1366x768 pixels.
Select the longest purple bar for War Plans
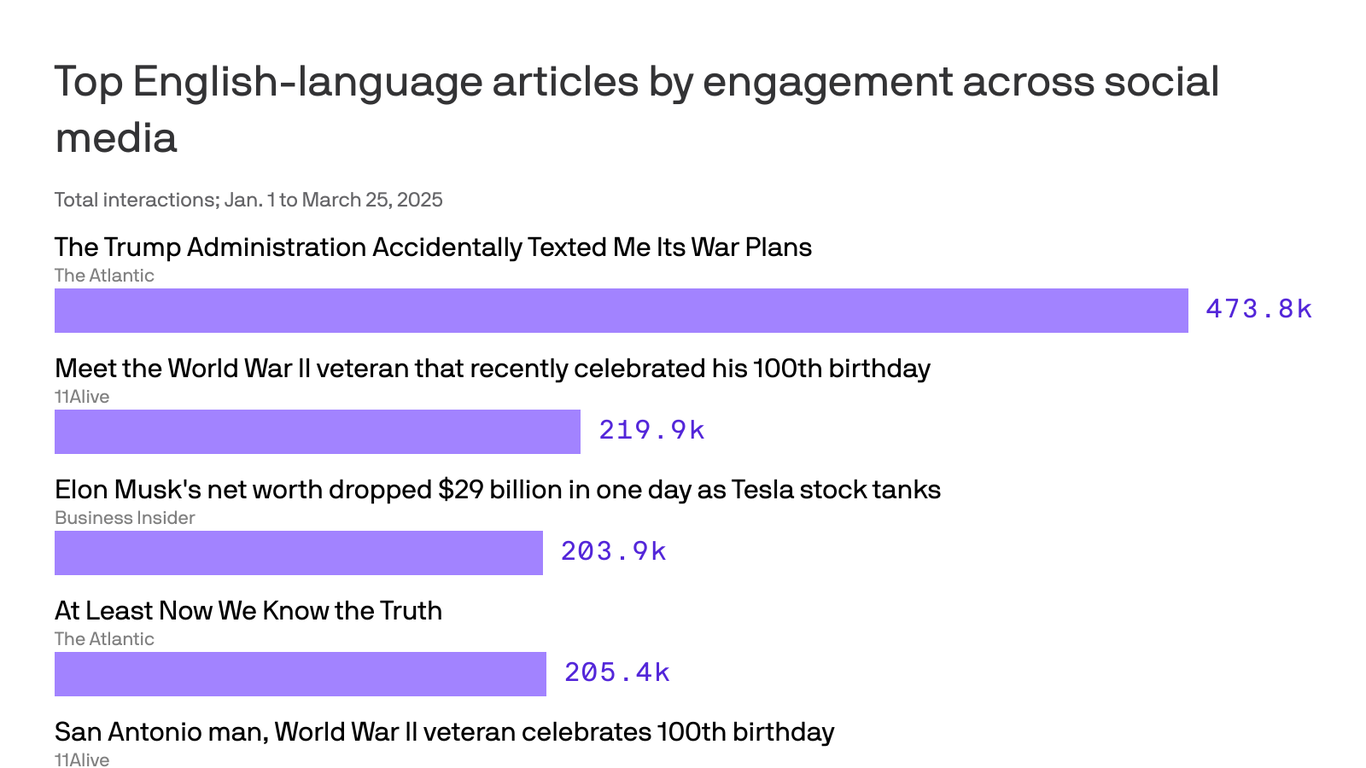[x=620, y=310]
